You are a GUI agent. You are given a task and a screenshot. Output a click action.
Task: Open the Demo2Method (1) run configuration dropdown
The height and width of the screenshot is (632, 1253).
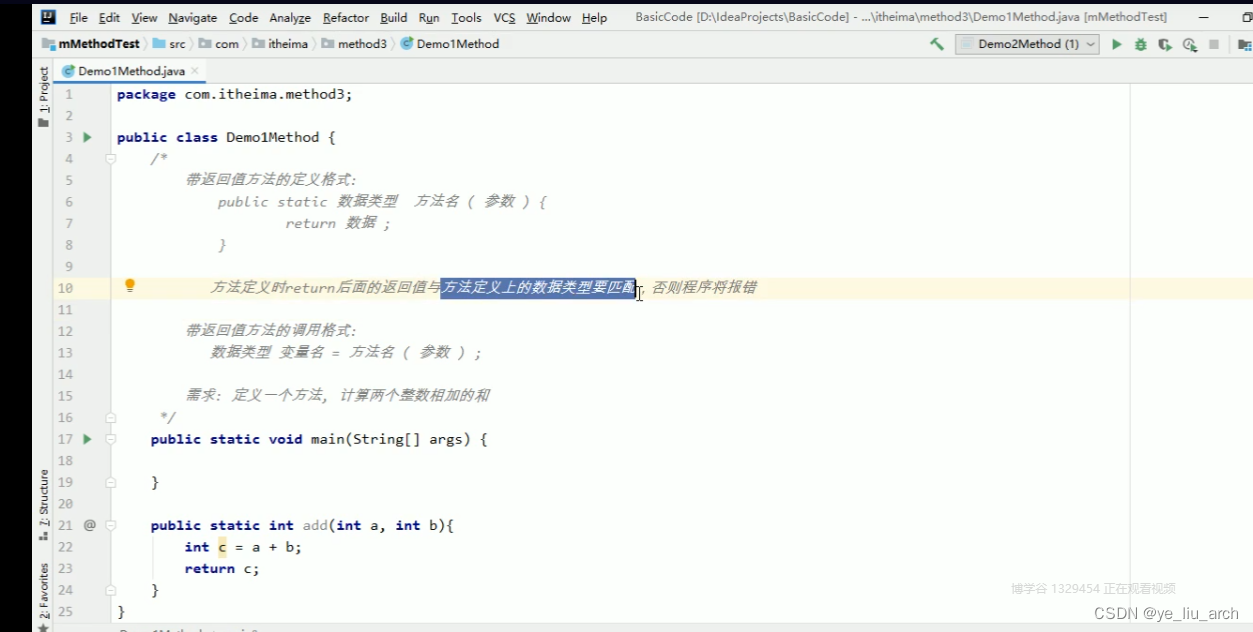click(1027, 44)
